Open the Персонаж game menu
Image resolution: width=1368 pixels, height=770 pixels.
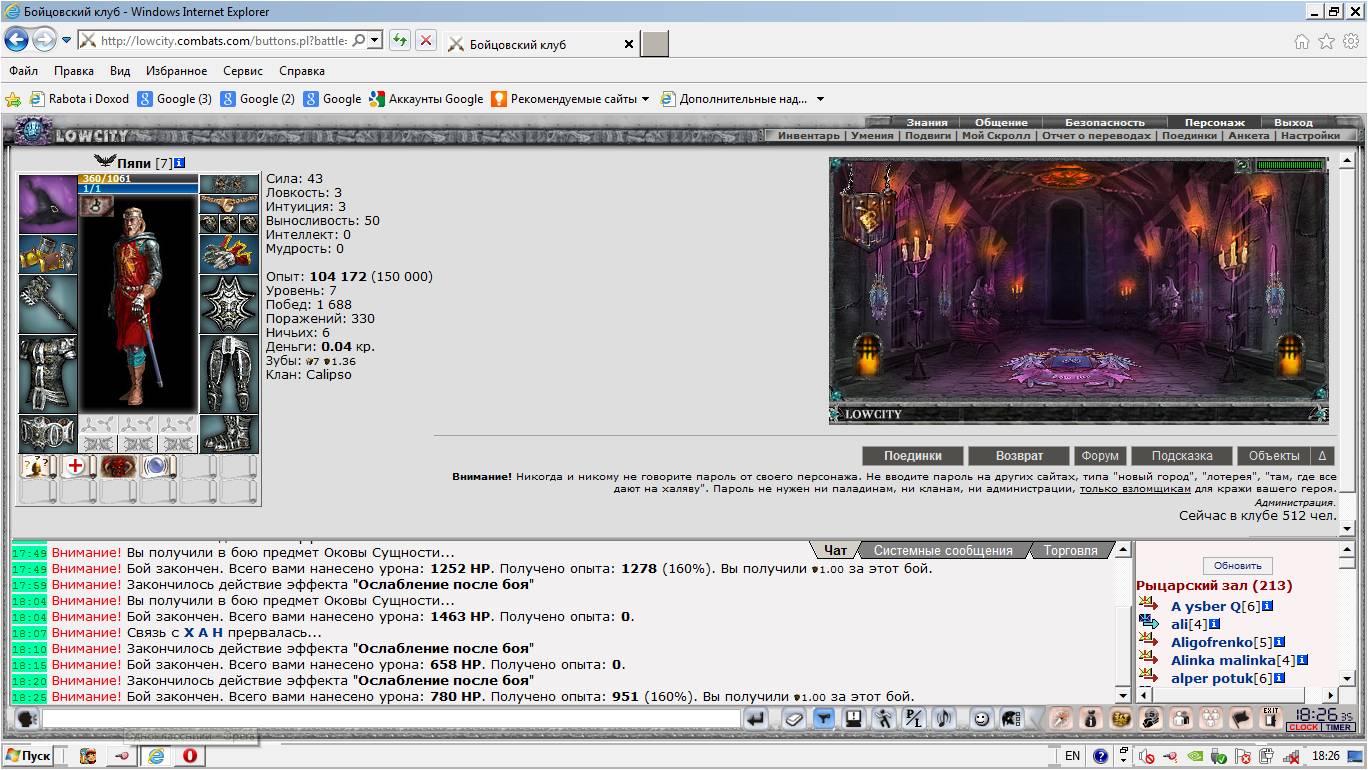(1215, 122)
